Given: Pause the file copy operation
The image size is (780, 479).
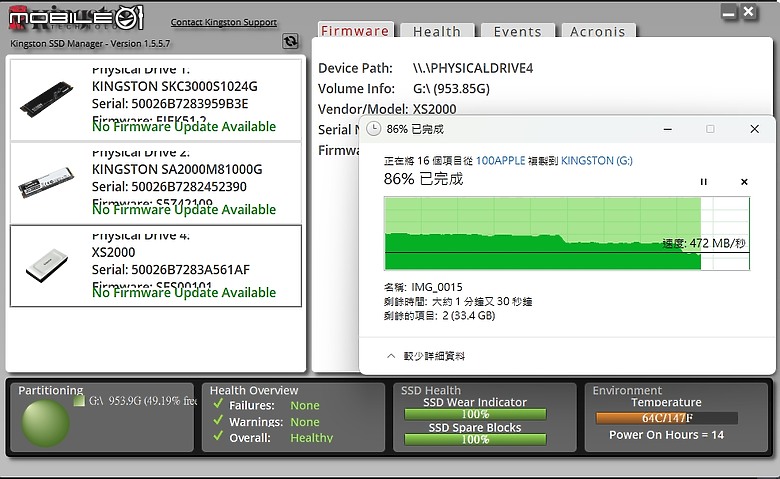Looking at the screenshot, I should click(x=703, y=182).
